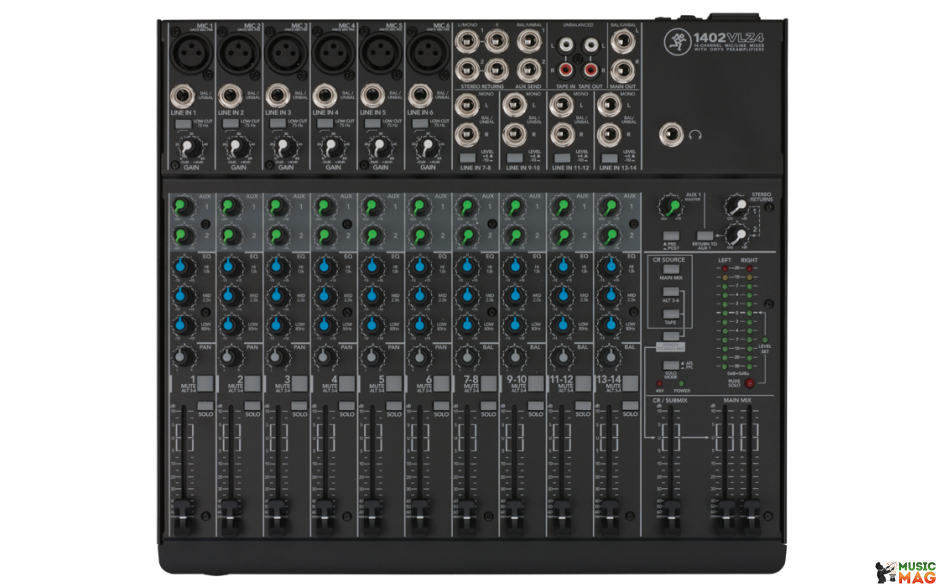Viewport: 940px width, 587px height.
Task: Click the 48V phantom indicator LED
Action: click(x=659, y=384)
